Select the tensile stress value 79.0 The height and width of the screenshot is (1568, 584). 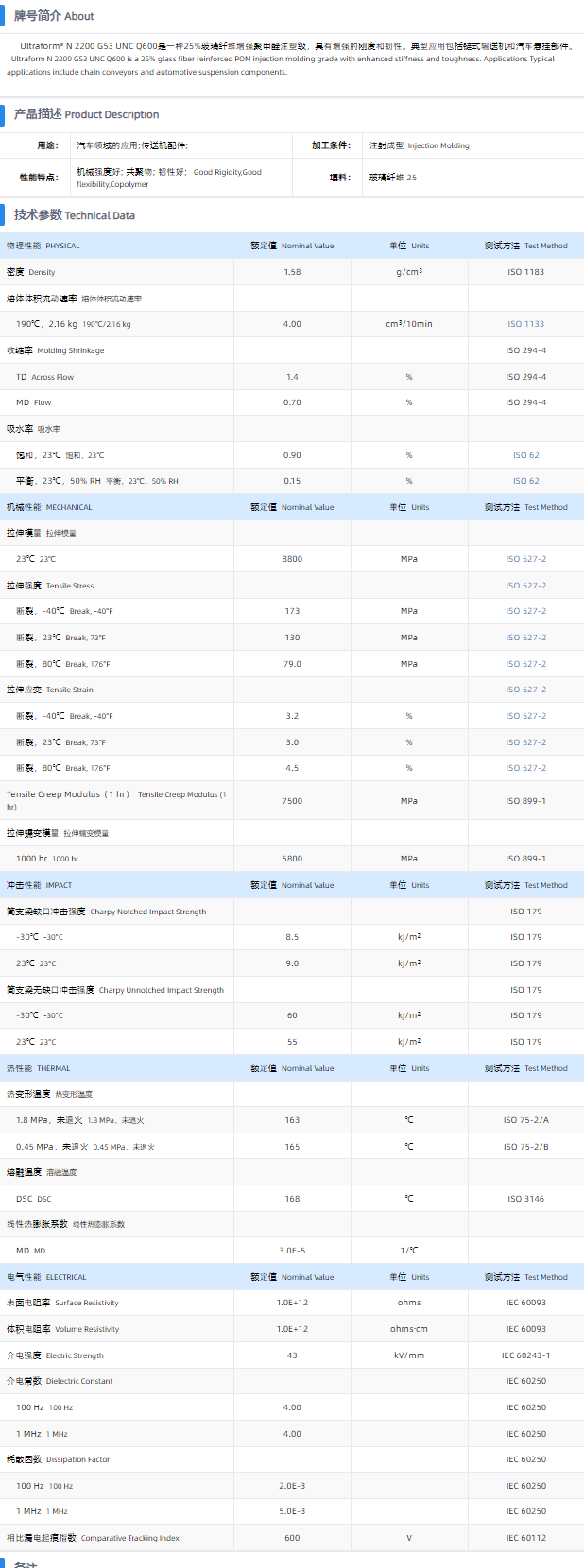292,664
